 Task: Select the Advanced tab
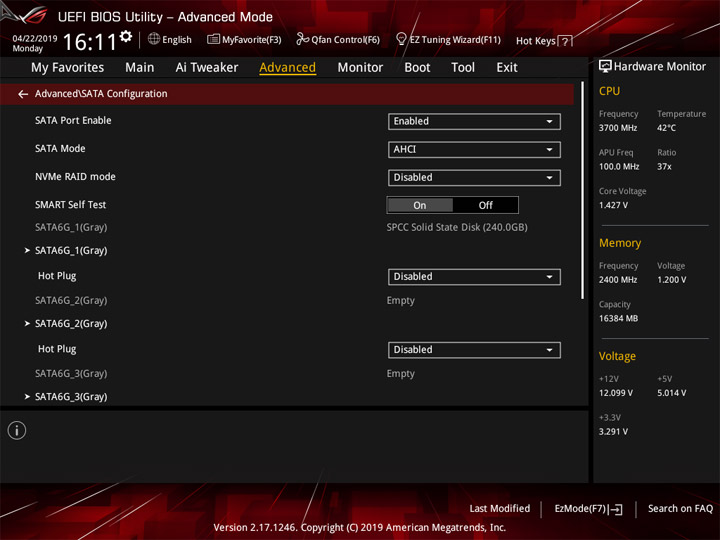287,68
